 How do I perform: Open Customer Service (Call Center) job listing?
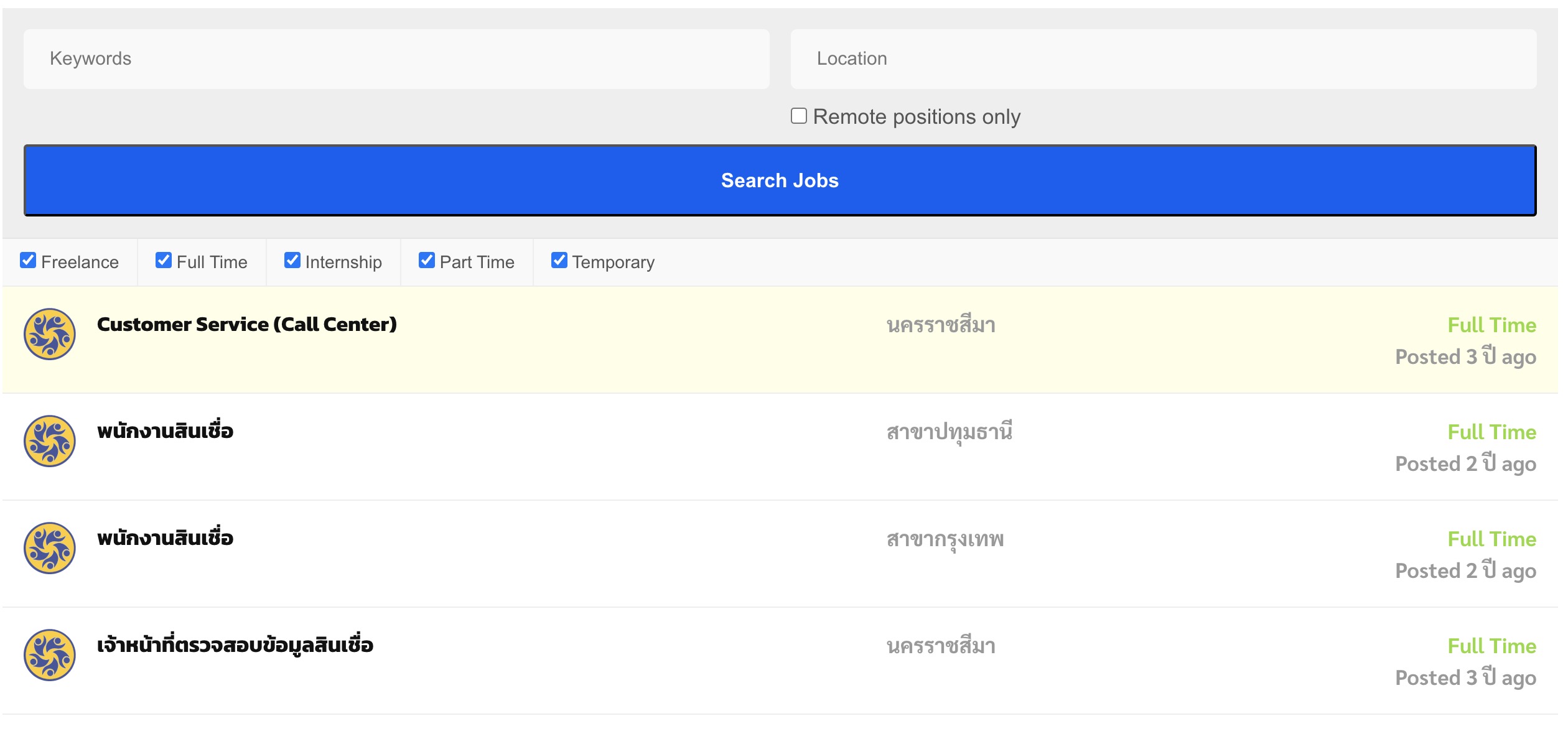coord(247,325)
